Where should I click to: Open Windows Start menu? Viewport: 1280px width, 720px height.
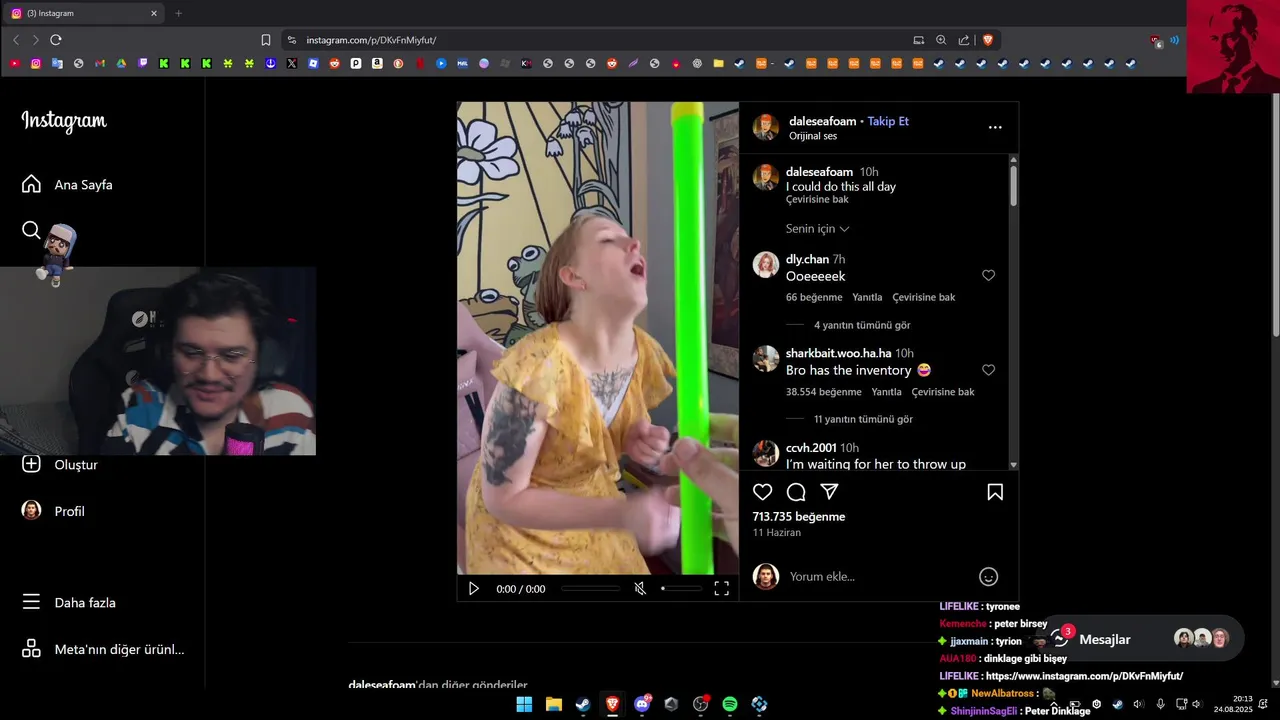524,704
